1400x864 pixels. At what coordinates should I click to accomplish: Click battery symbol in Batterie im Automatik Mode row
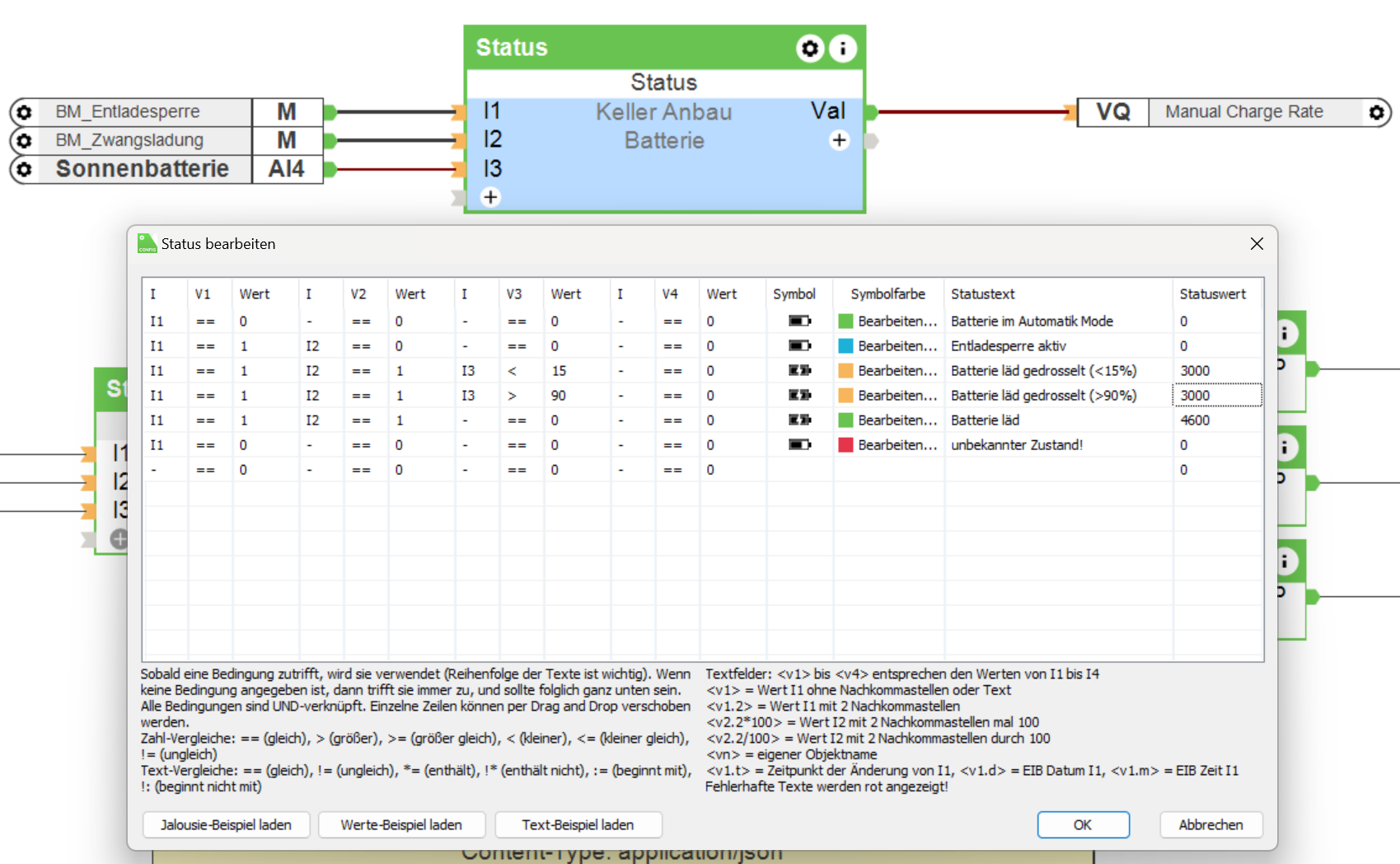pos(799,322)
